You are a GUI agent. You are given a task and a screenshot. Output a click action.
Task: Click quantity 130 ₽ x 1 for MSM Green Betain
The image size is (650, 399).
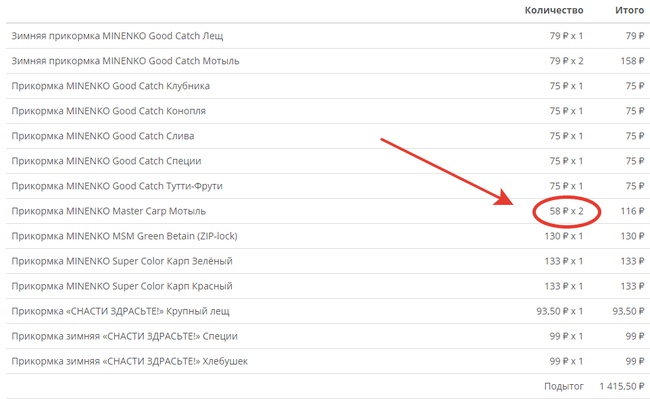point(564,236)
